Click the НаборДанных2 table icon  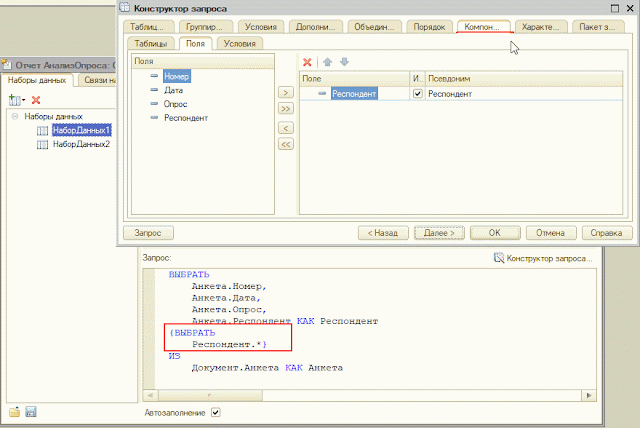coord(42,144)
